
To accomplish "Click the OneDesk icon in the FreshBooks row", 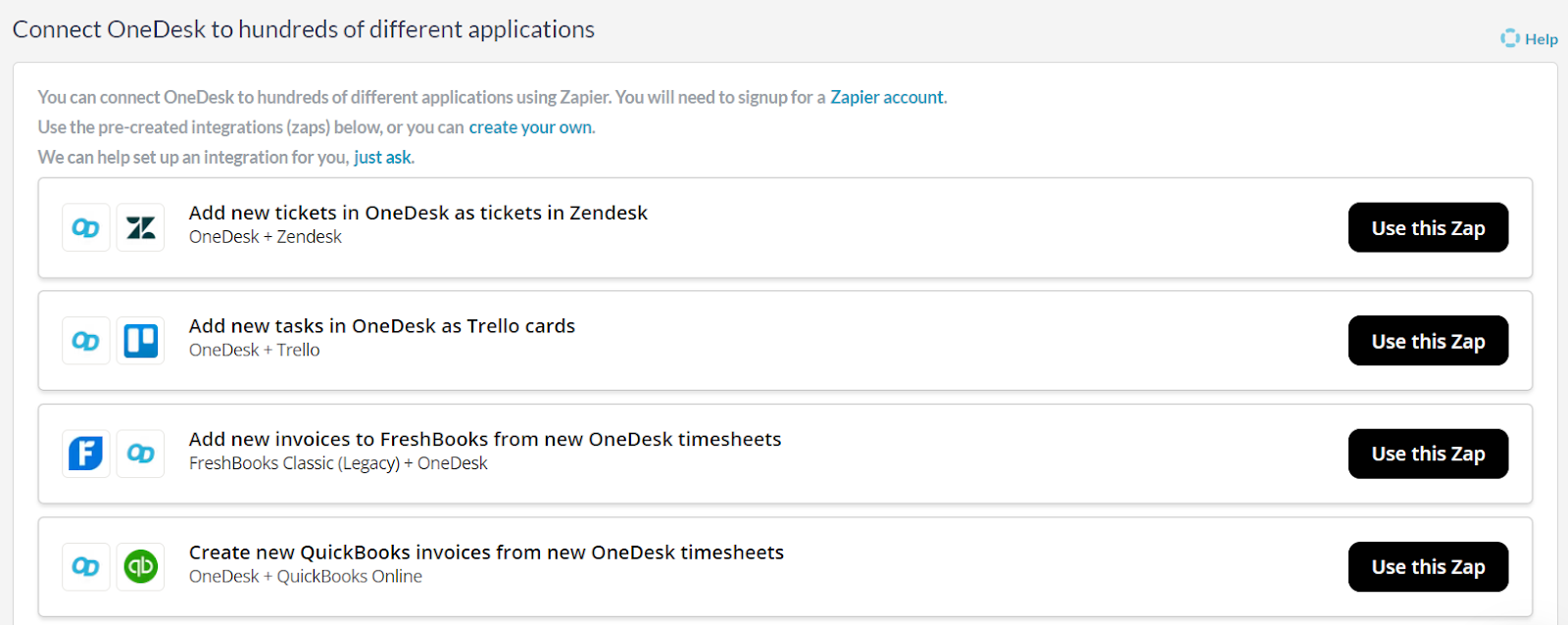I will [140, 454].
